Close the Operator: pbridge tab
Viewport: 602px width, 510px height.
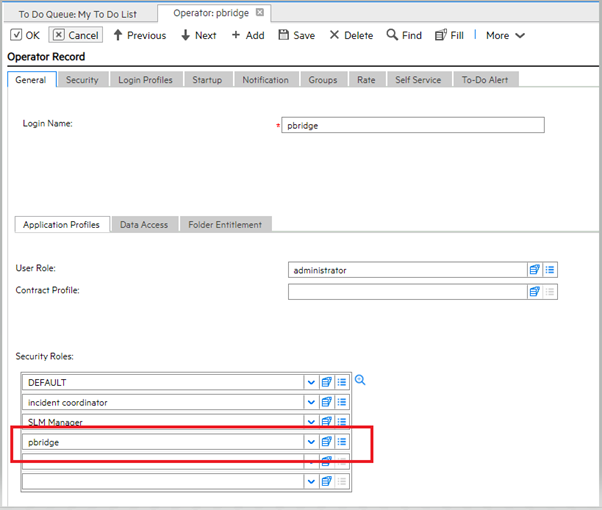click(260, 12)
